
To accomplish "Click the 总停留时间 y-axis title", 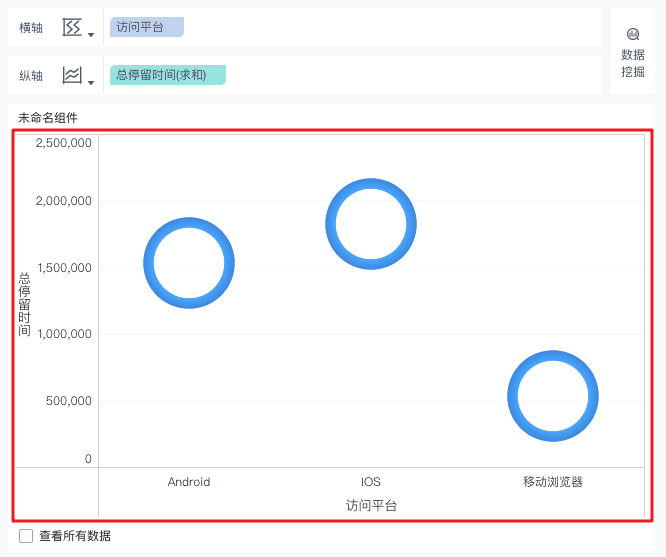I will tap(25, 304).
